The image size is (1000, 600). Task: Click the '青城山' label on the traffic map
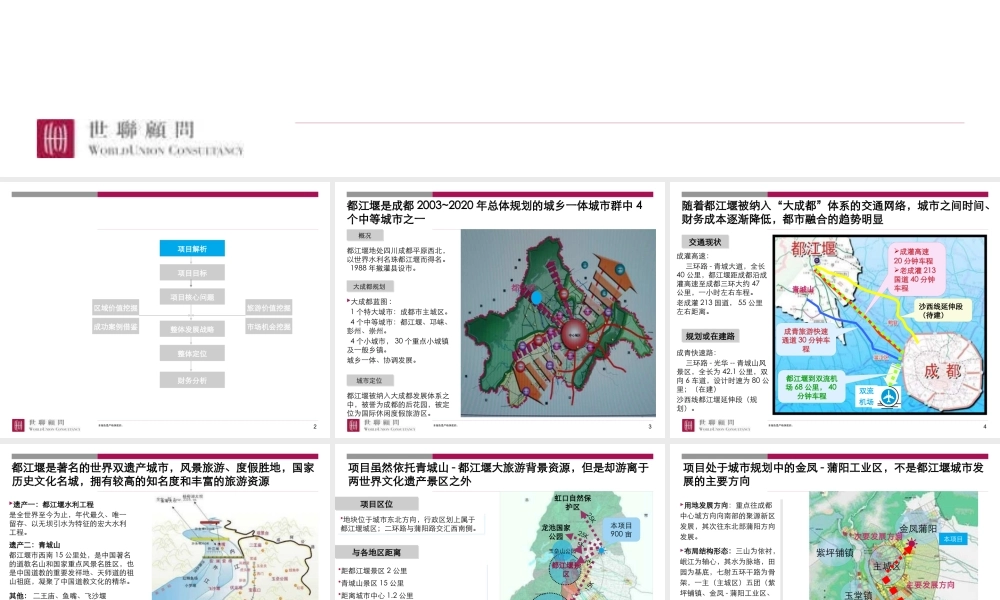click(x=803, y=289)
